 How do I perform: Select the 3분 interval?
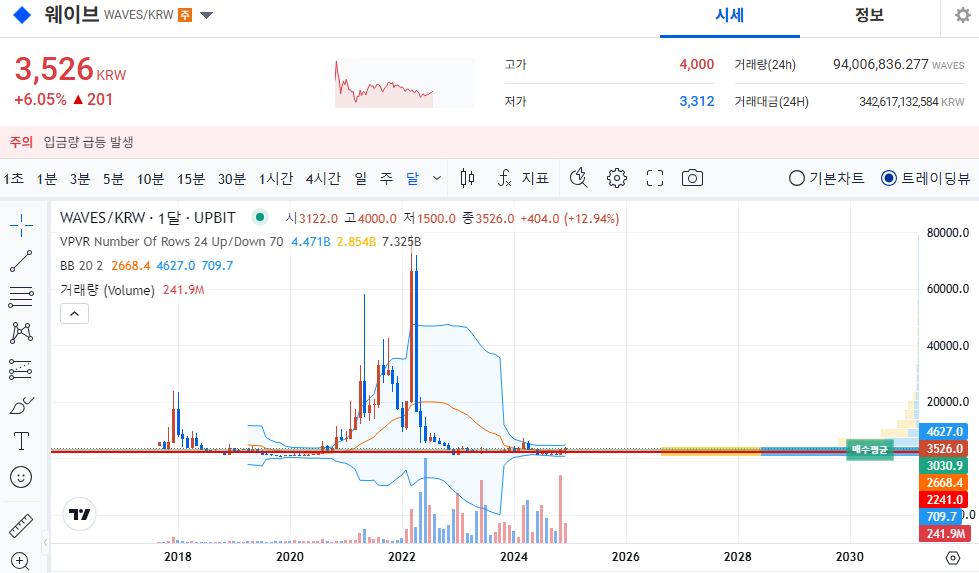click(80, 179)
